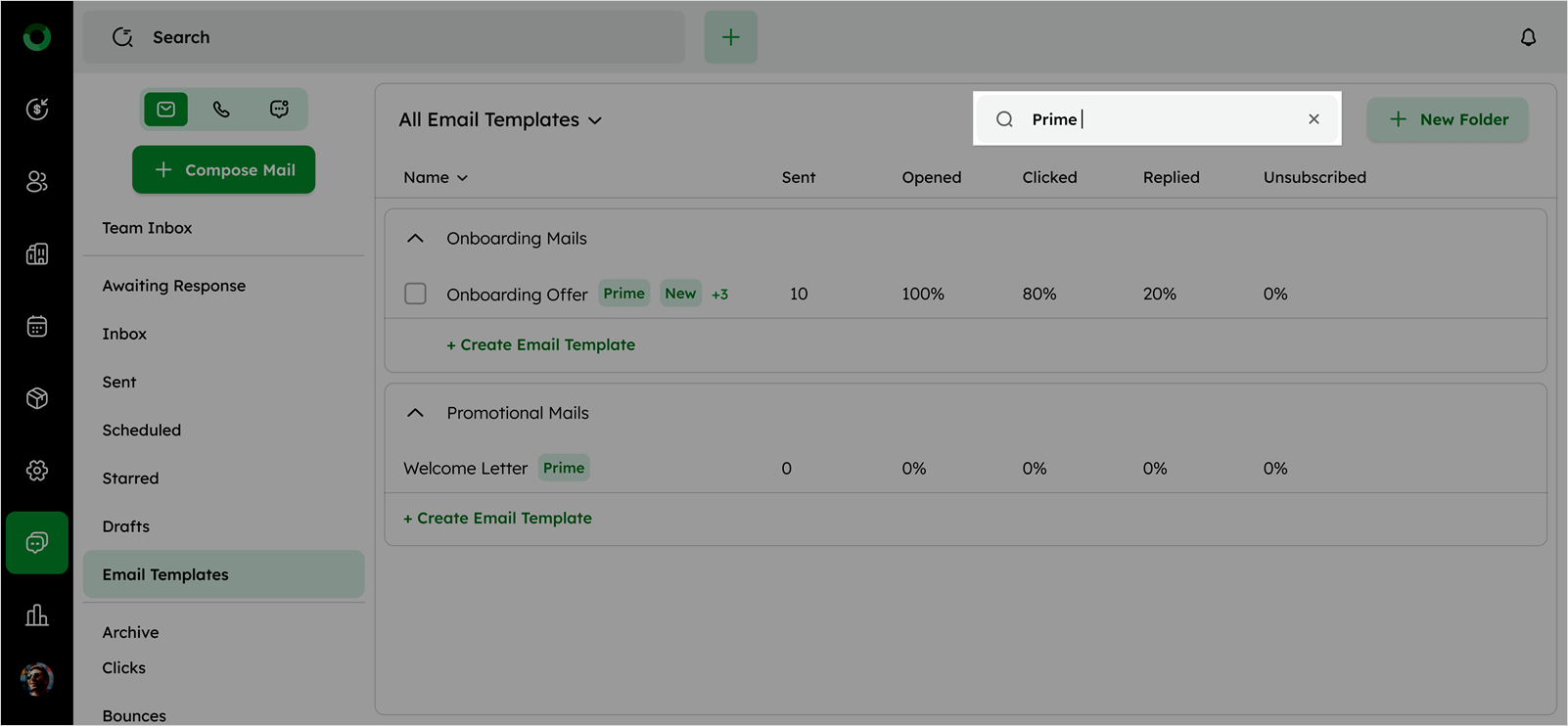The width and height of the screenshot is (1568, 726).
Task: Open the Scheduled mail folder
Action: (142, 431)
